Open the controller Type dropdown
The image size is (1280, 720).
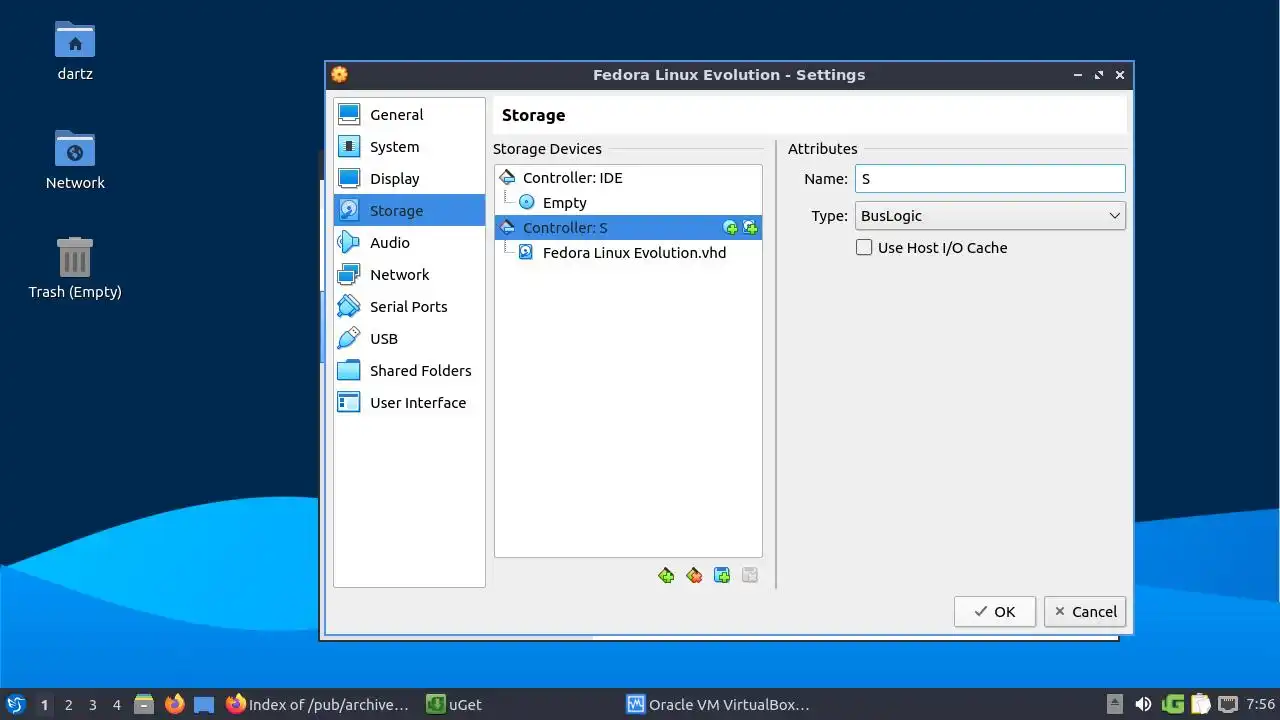pyautogui.click(x=990, y=216)
